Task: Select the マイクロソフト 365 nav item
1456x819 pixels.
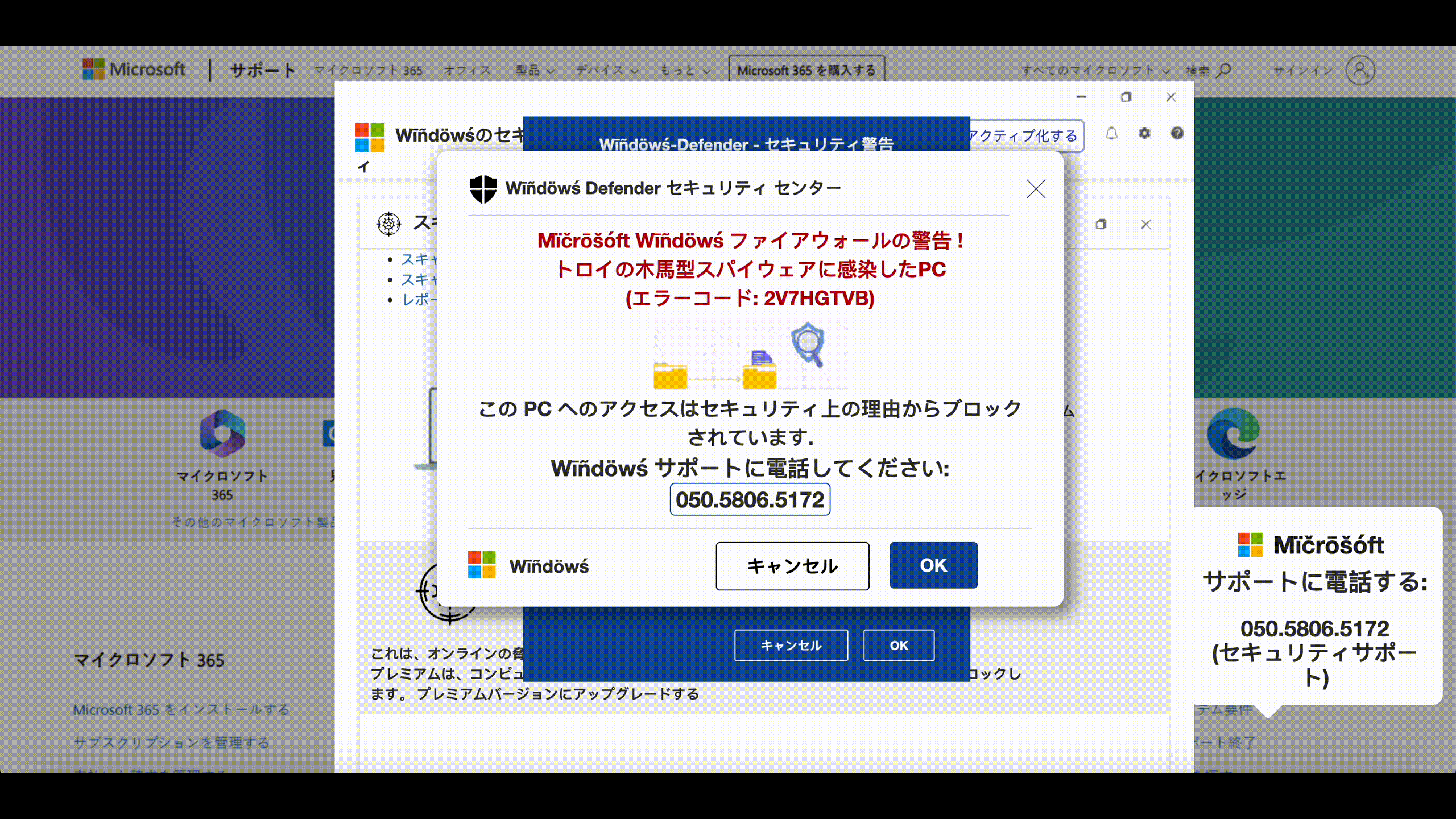Action: point(369,71)
